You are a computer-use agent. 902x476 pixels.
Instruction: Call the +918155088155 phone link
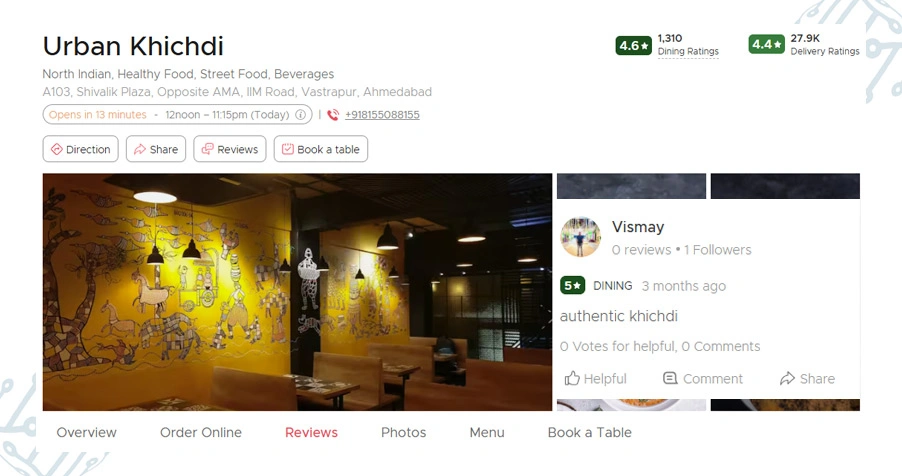pyautogui.click(x=382, y=115)
